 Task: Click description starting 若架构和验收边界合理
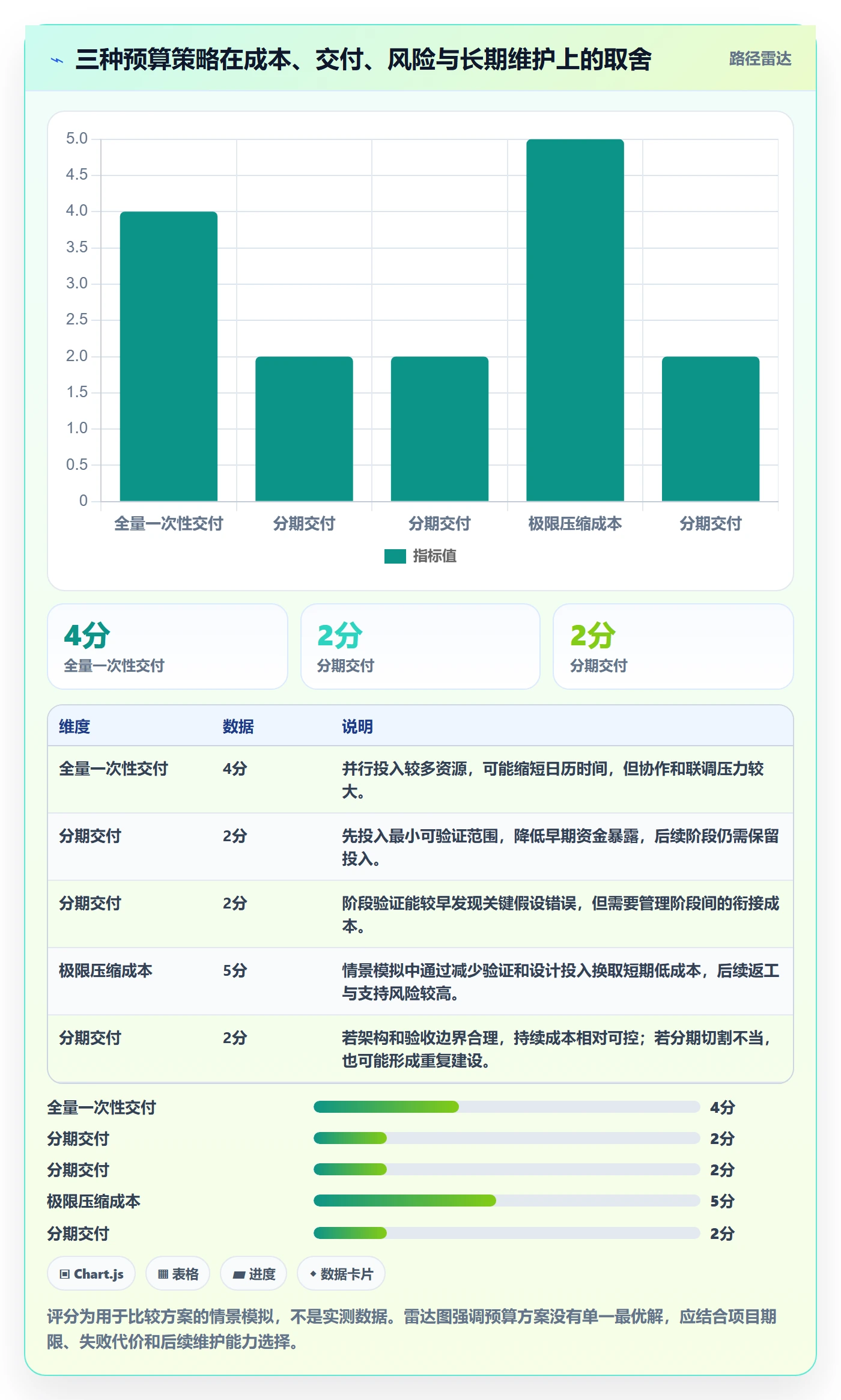[557, 1049]
